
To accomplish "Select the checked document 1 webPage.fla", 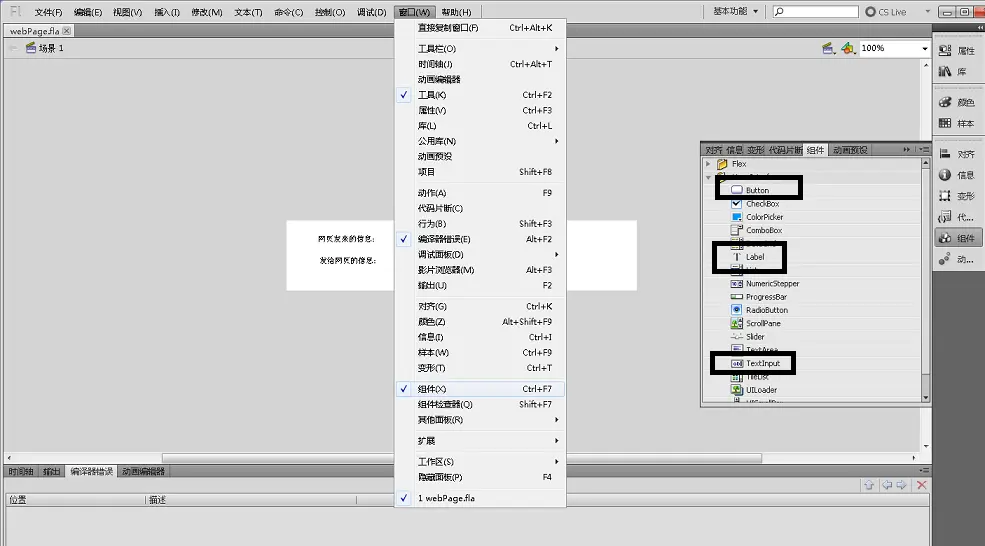I will 481,498.
